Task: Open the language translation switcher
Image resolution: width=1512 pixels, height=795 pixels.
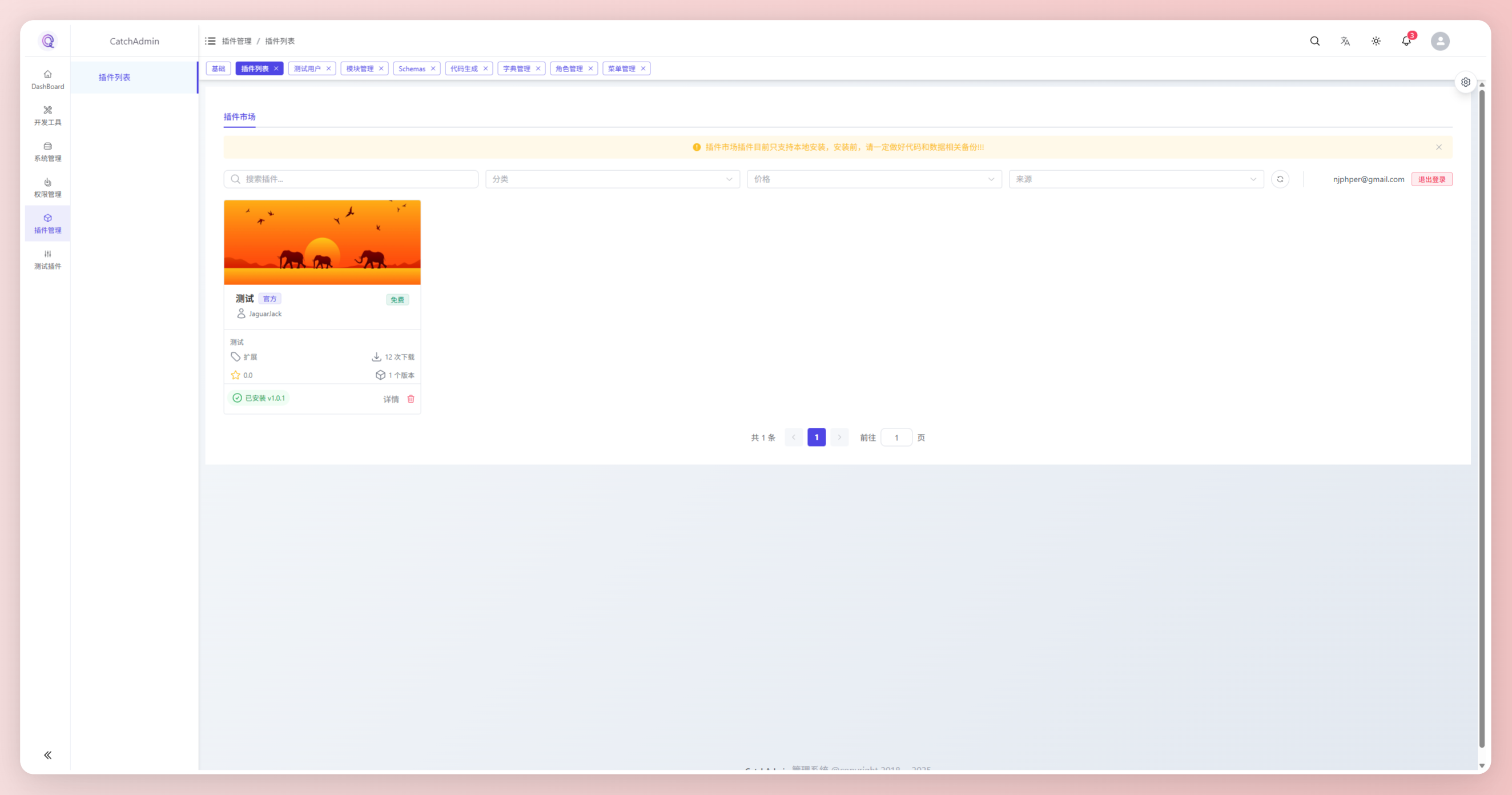Action: coord(1345,41)
